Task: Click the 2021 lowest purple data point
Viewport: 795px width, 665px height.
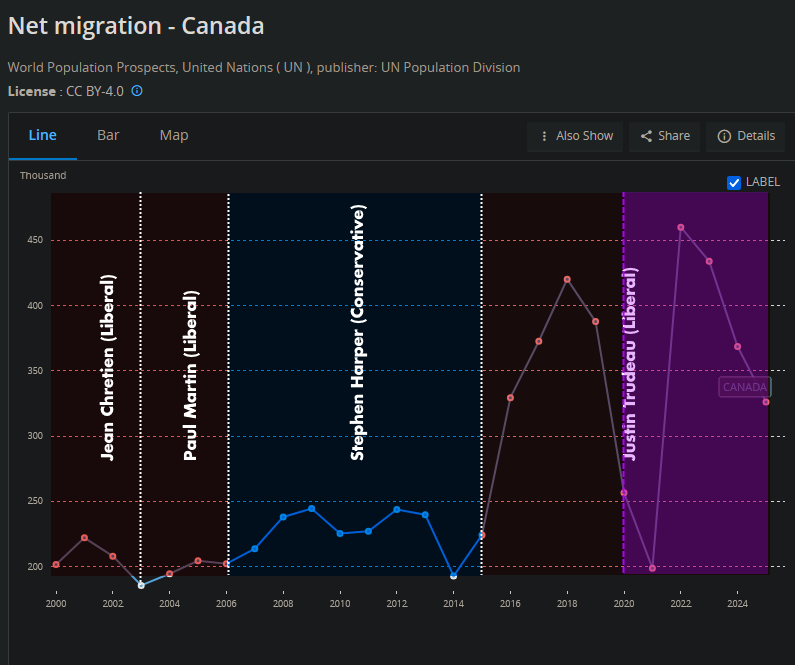Action: click(652, 568)
